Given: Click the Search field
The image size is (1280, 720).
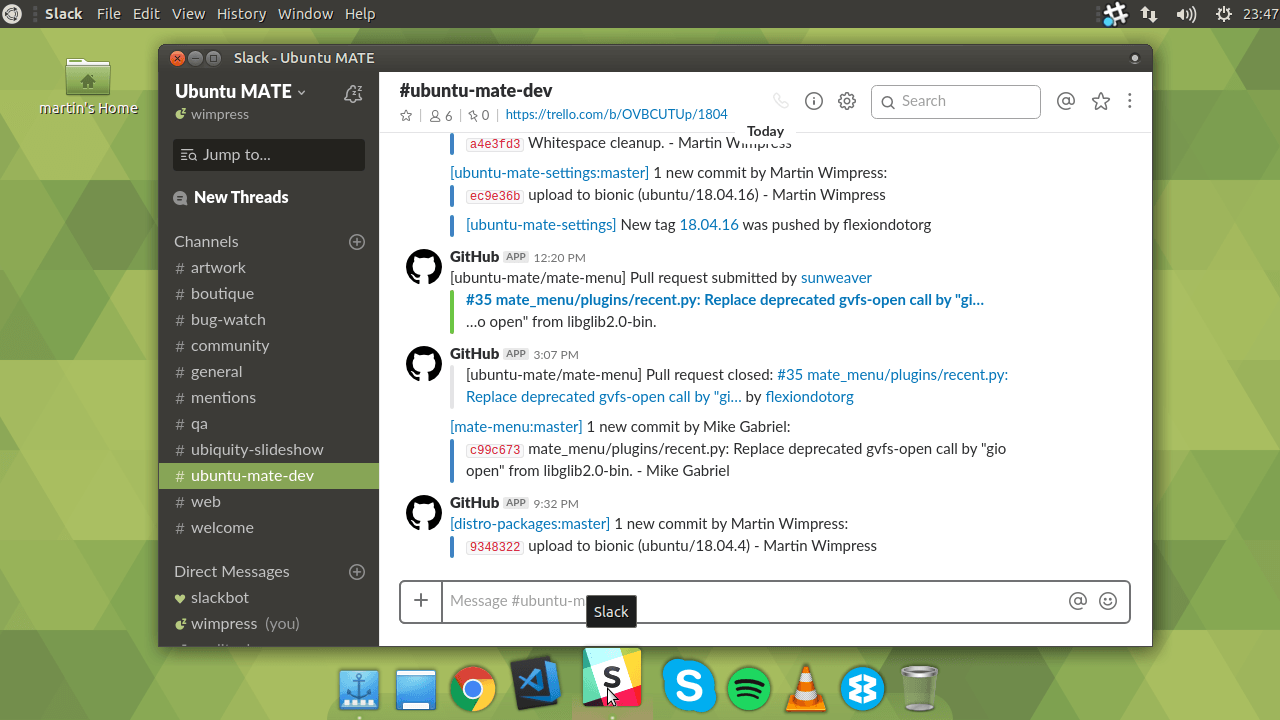Looking at the screenshot, I should [956, 101].
